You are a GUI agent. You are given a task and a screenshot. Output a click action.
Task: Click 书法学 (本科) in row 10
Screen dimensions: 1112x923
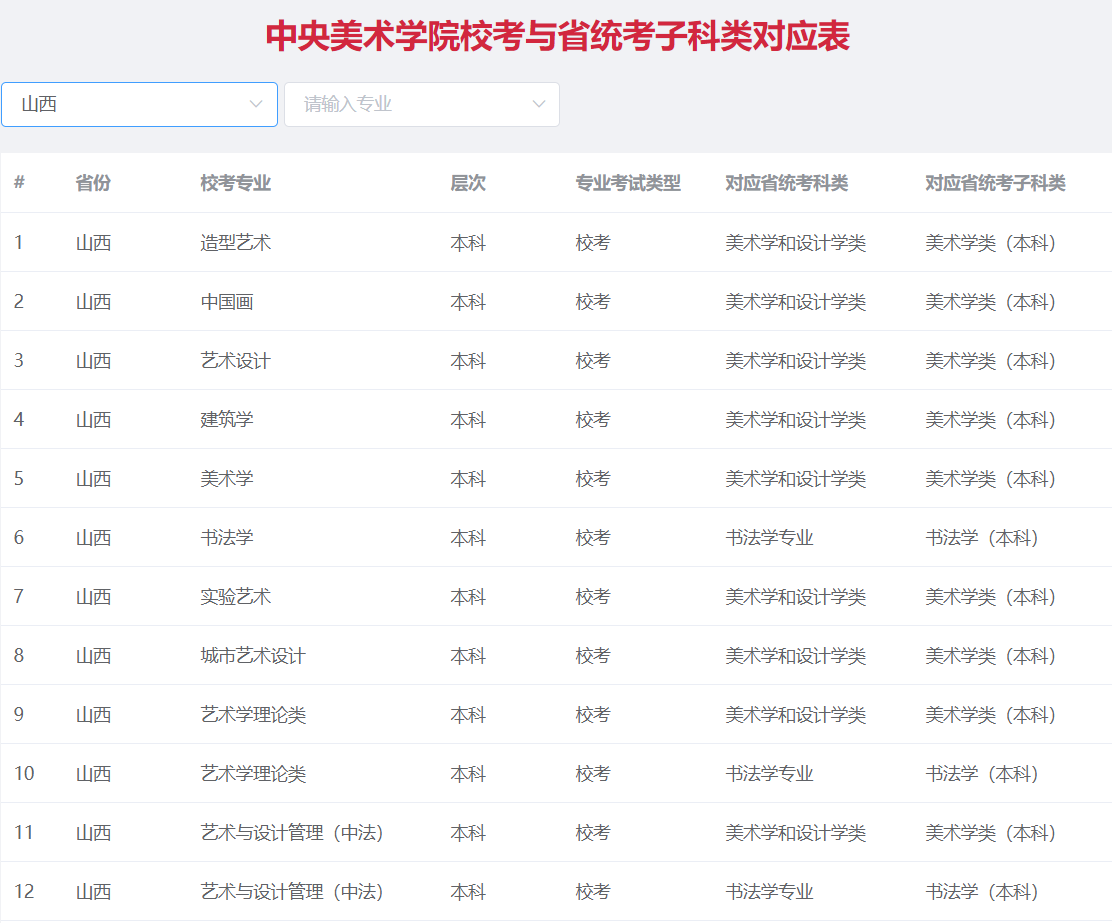982,773
